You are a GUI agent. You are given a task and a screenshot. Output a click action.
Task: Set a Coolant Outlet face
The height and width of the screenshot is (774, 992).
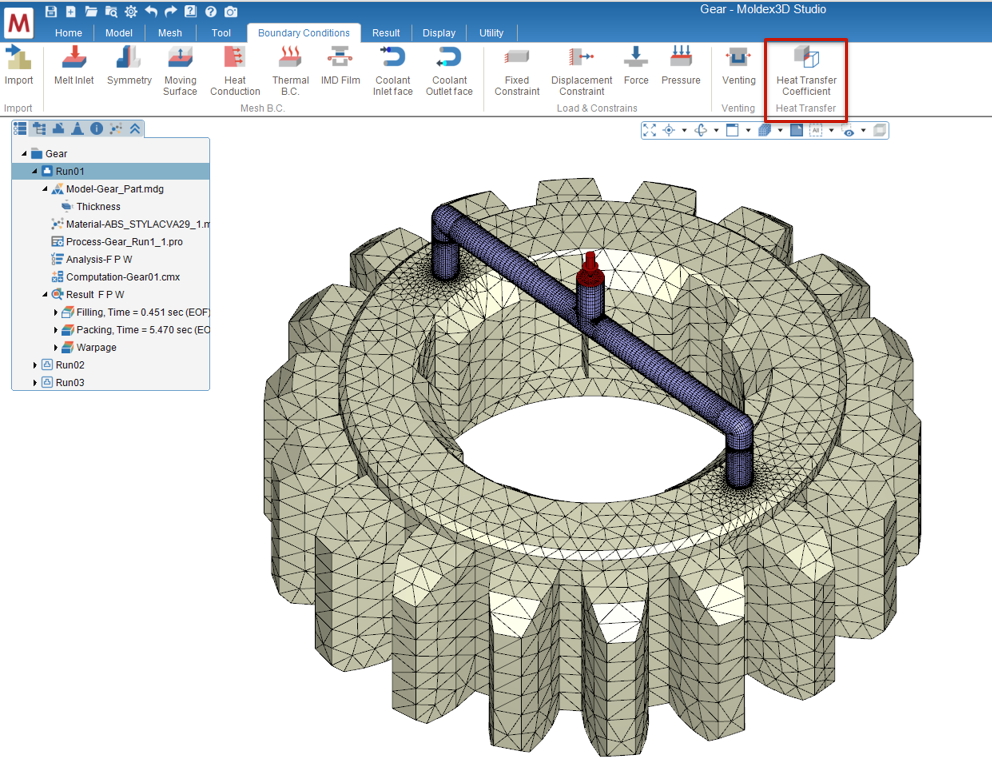449,71
